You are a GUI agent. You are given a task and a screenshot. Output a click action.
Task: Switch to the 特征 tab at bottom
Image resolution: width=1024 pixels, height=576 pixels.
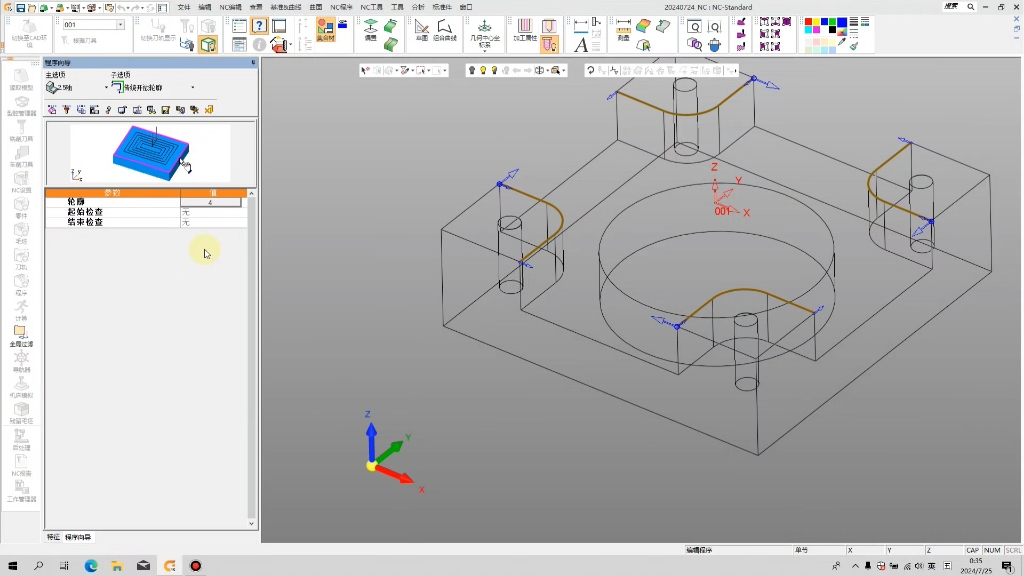tap(53, 537)
